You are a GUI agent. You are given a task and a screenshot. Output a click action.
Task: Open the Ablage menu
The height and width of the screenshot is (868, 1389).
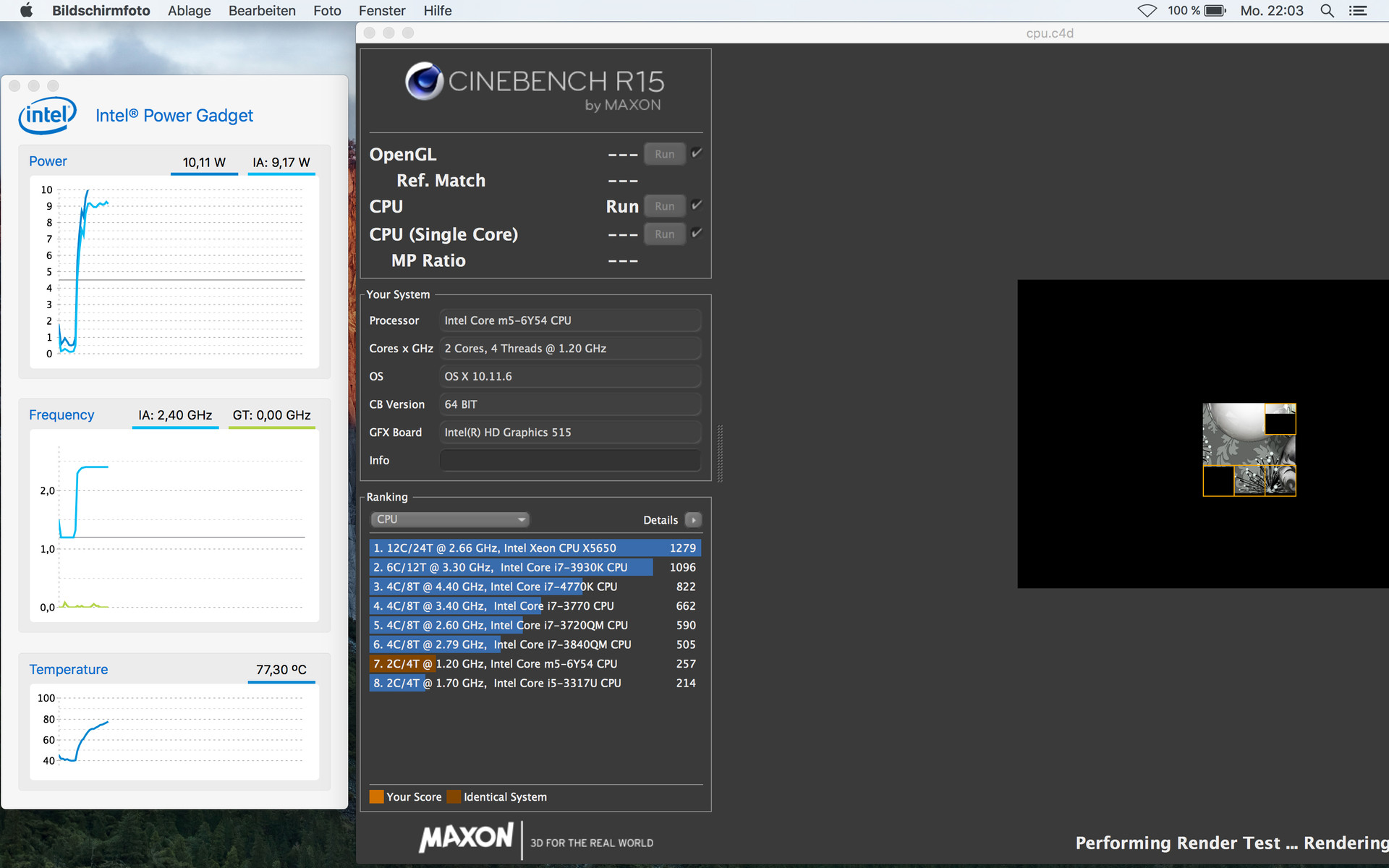tap(189, 10)
